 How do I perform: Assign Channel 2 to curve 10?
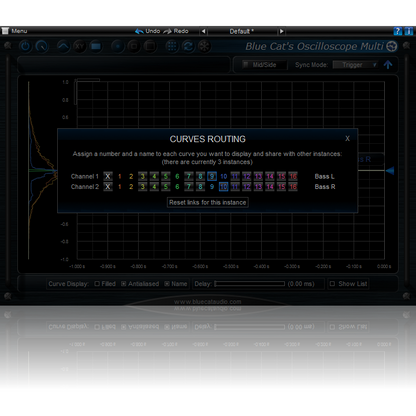(x=224, y=187)
